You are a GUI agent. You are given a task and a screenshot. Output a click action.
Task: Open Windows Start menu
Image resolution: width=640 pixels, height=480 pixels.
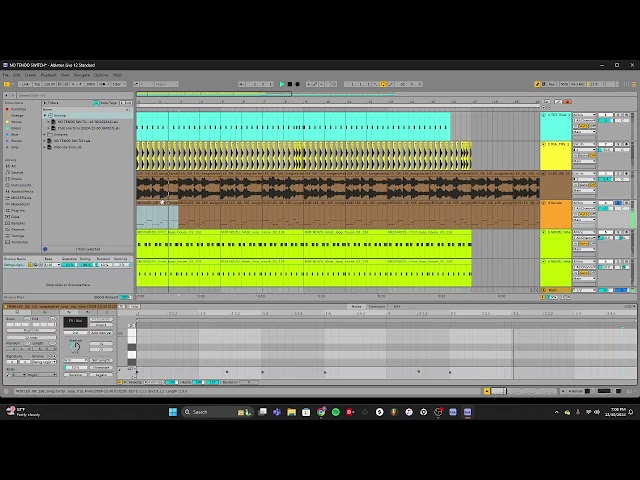(173, 412)
